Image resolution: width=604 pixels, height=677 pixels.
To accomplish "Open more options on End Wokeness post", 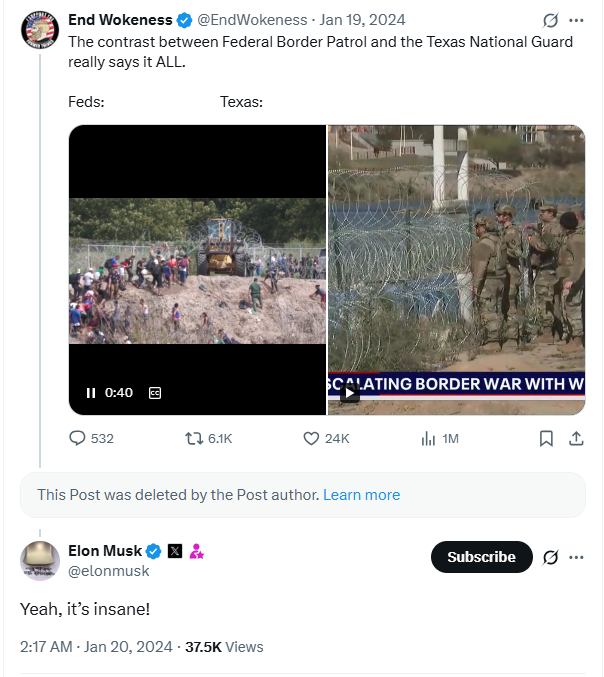I will (x=576, y=20).
